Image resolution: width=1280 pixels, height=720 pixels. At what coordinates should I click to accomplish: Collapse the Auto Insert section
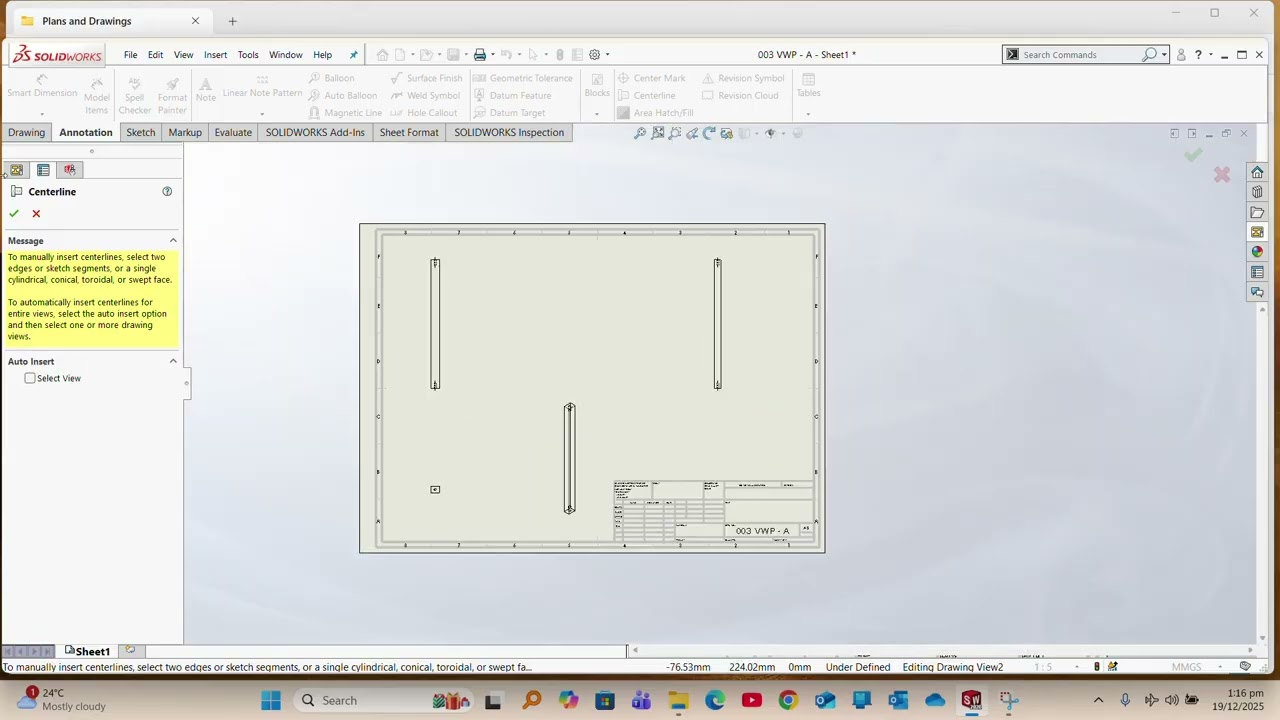(173, 361)
